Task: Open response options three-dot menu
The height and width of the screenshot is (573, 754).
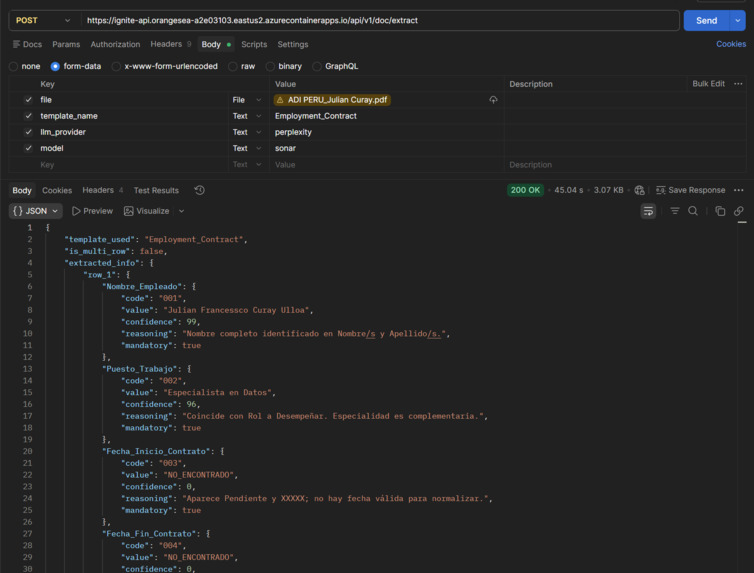Action: coord(739,190)
